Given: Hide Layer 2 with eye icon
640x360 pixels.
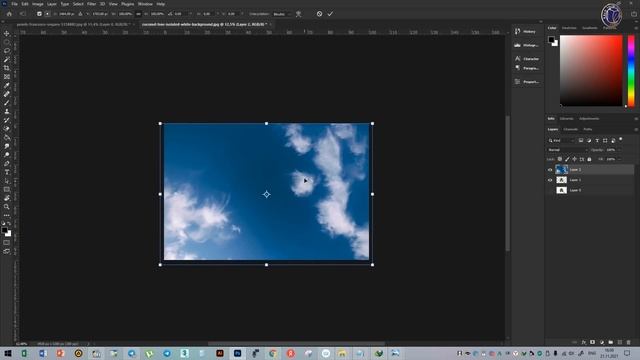Looking at the screenshot, I should point(550,170).
